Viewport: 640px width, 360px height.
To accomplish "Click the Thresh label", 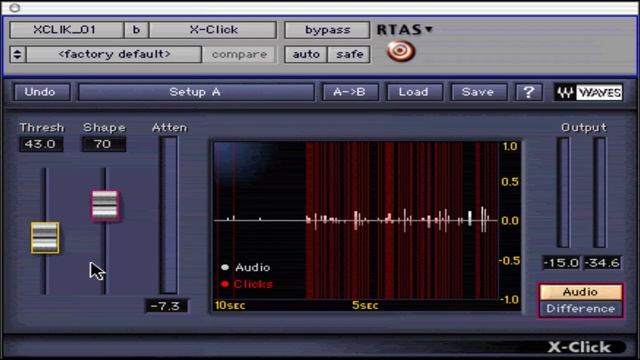I will [42, 128].
